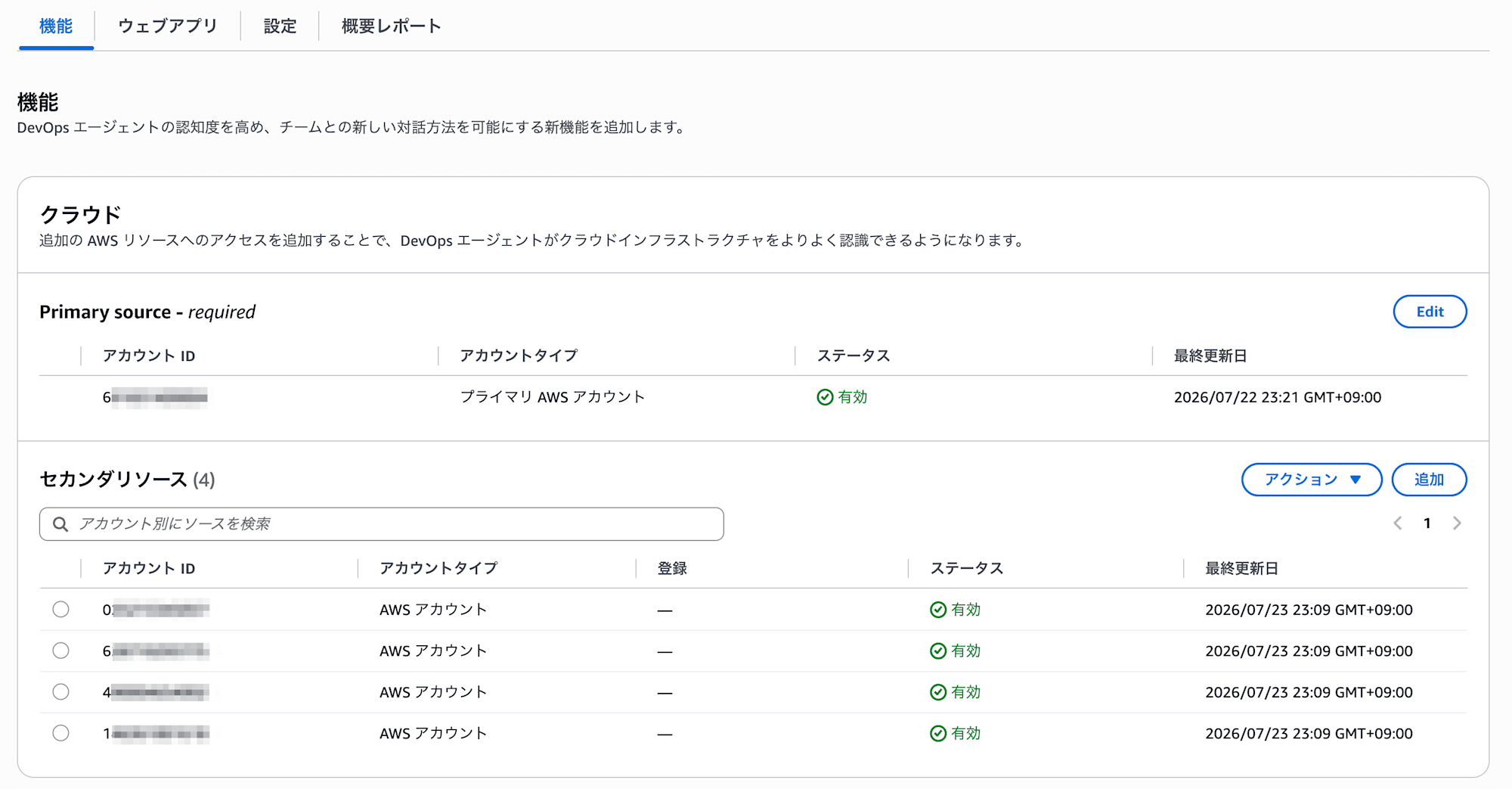The height and width of the screenshot is (789, 1512).
Task: Open the 概要レポート tab
Action: pos(392,26)
